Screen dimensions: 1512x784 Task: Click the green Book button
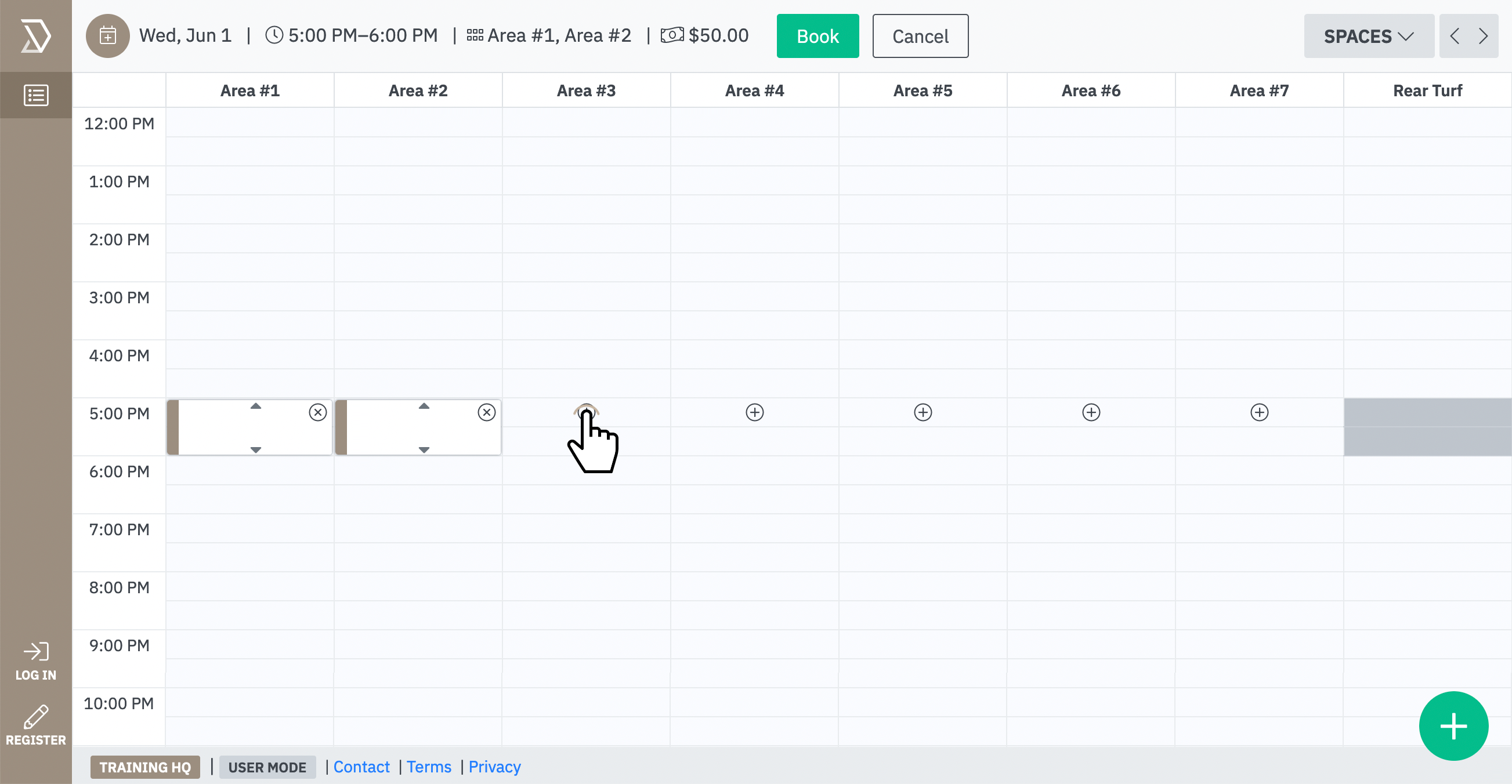818,36
